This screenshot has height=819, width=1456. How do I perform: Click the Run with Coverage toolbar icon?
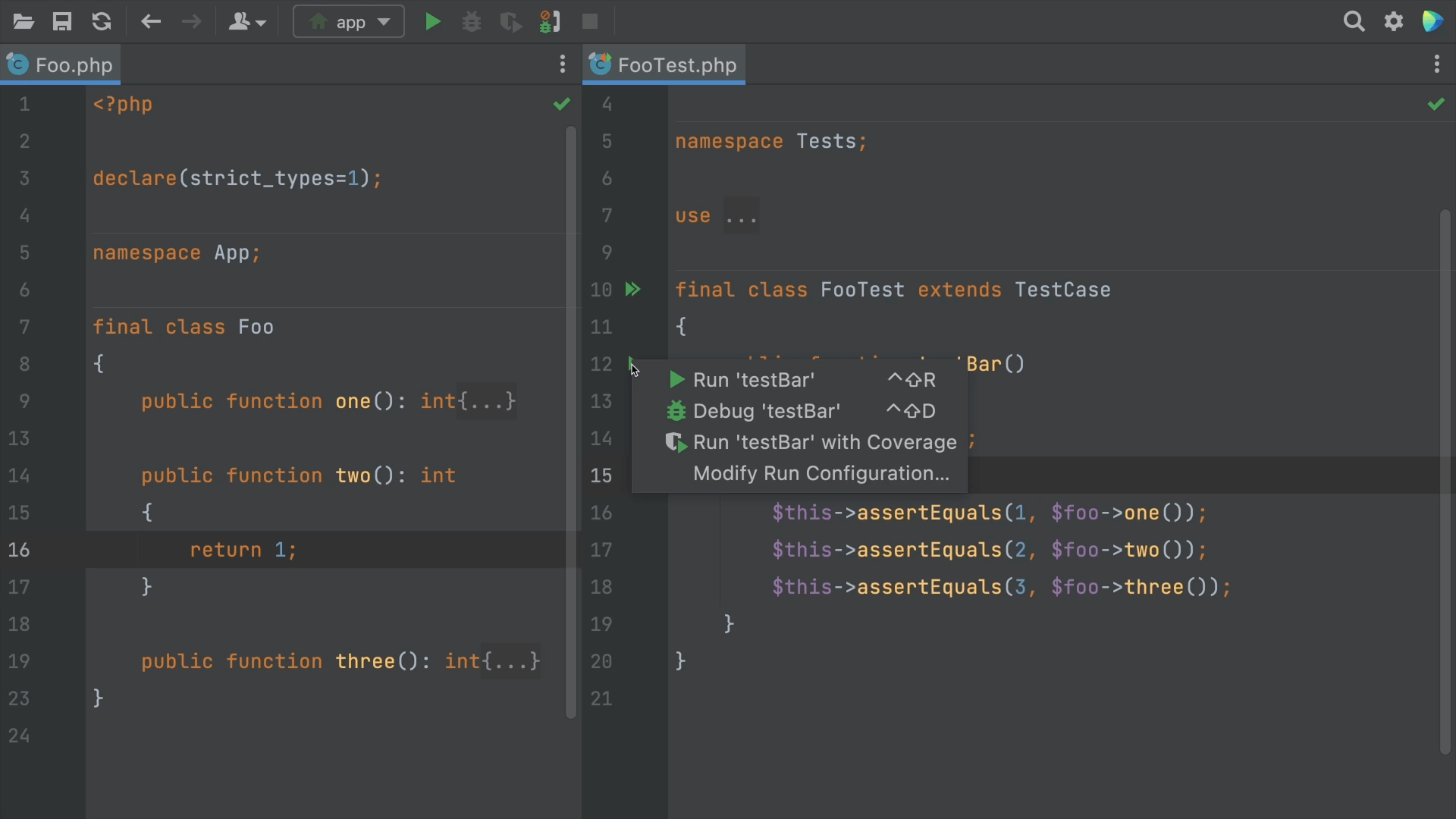click(511, 22)
